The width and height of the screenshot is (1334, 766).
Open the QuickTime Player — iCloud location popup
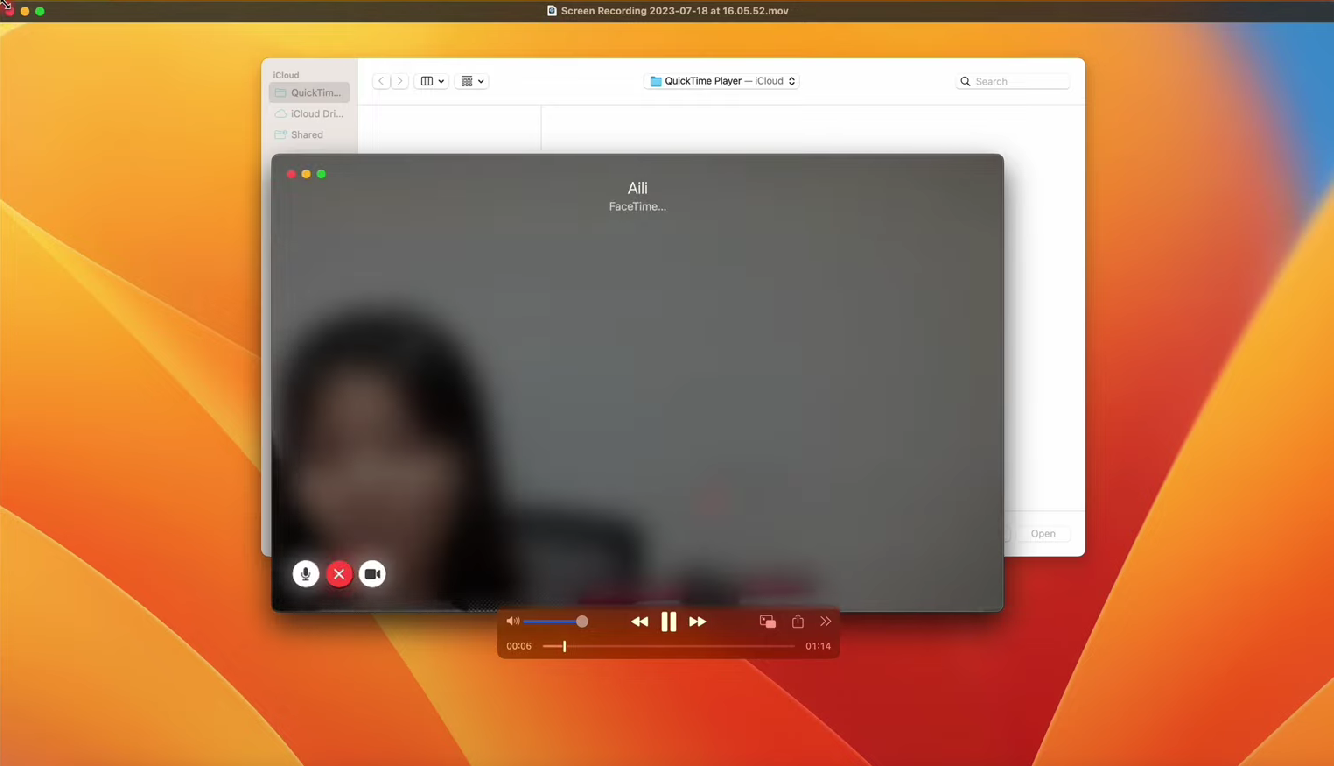(x=722, y=81)
